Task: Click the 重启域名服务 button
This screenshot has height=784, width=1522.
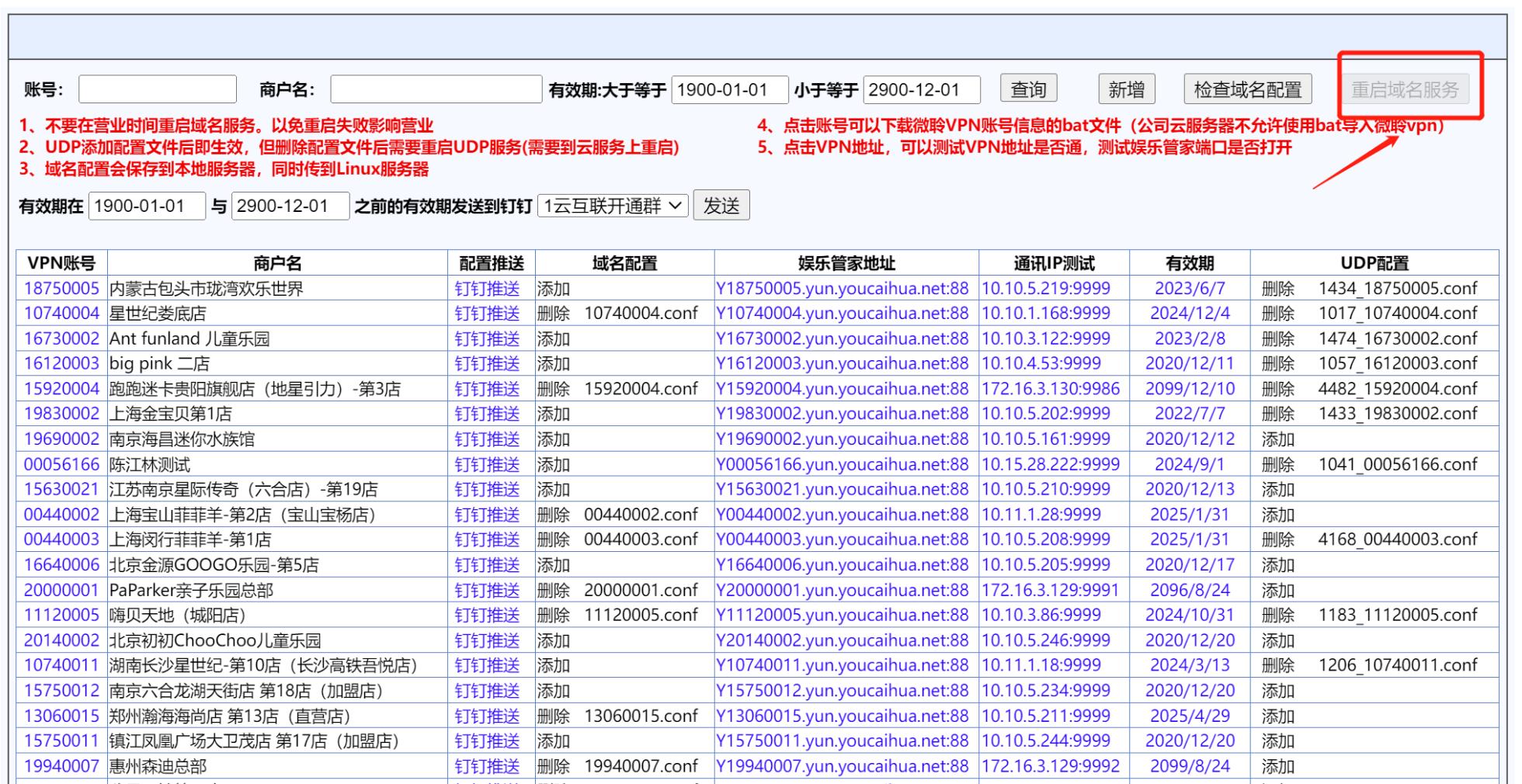Action: click(x=1406, y=89)
